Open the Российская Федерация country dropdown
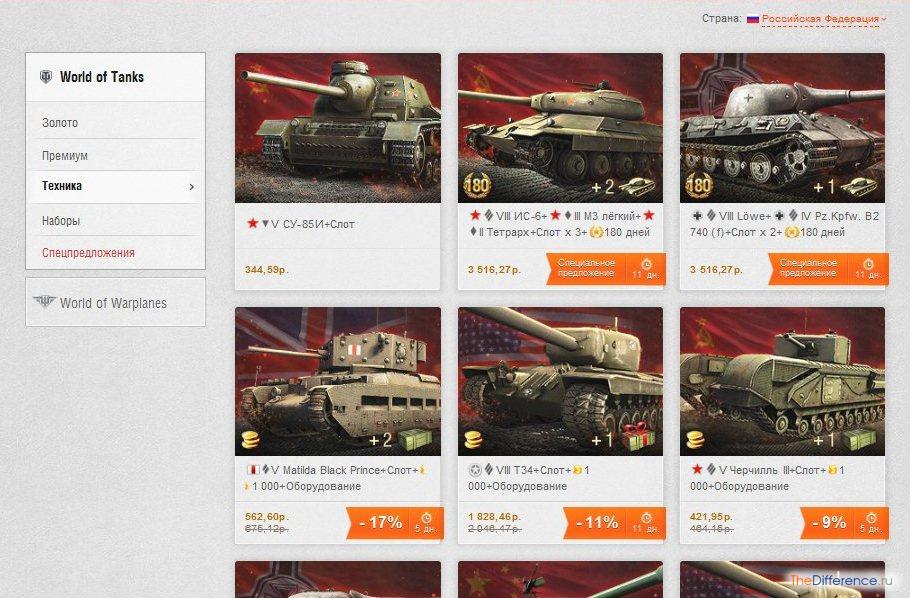This screenshot has height=598, width=910. pyautogui.click(x=824, y=19)
